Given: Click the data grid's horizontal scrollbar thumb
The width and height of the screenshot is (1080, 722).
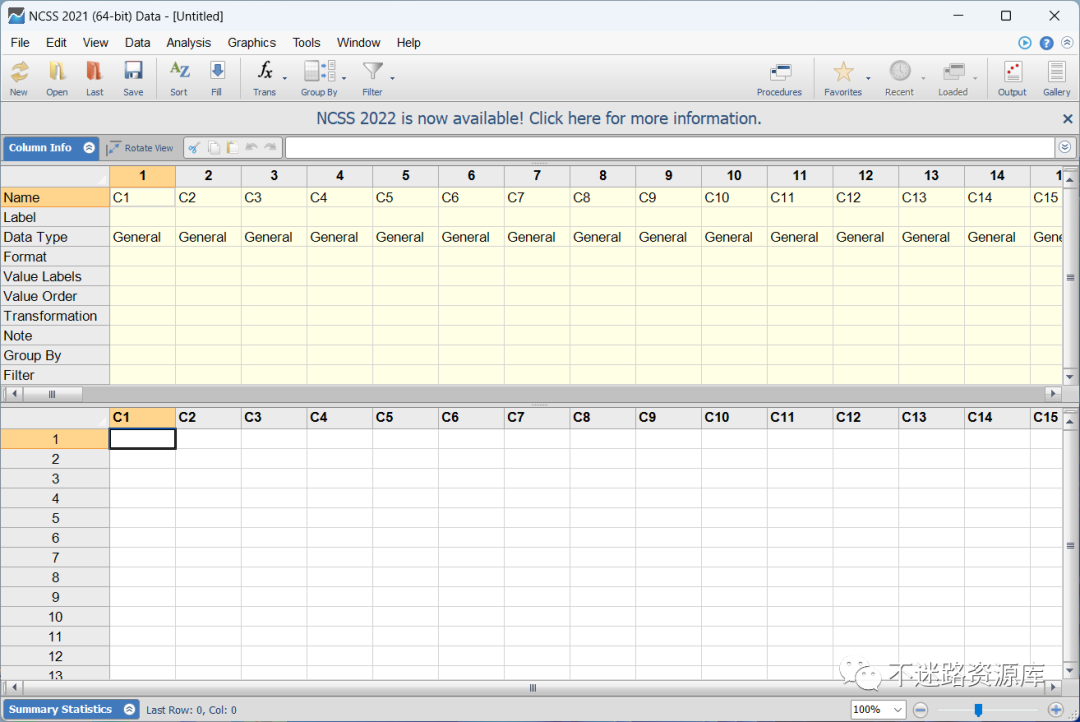Looking at the screenshot, I should [532, 688].
